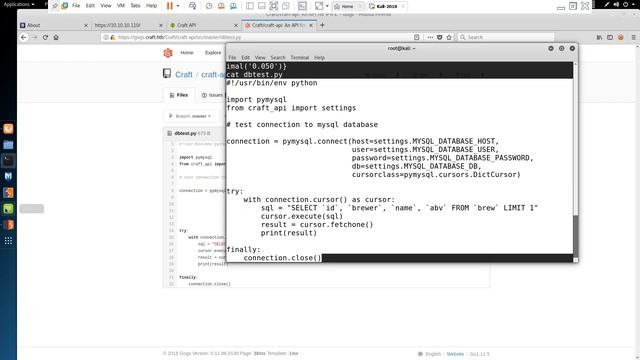Select the Issues tab in the repository
The height and width of the screenshot is (360, 640).
tap(212, 95)
